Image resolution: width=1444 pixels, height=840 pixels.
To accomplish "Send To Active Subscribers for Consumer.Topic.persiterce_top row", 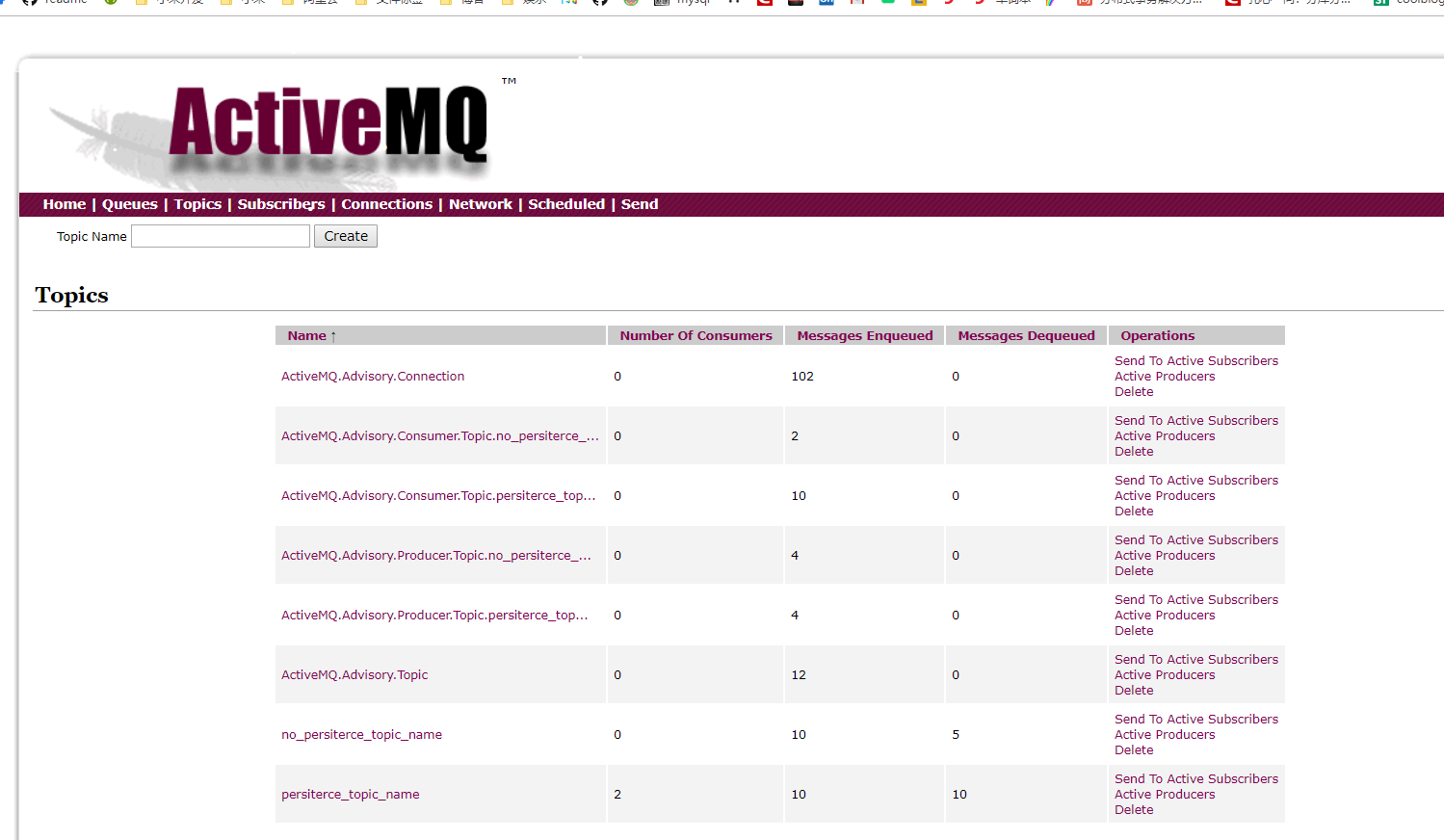I will coord(1196,481).
